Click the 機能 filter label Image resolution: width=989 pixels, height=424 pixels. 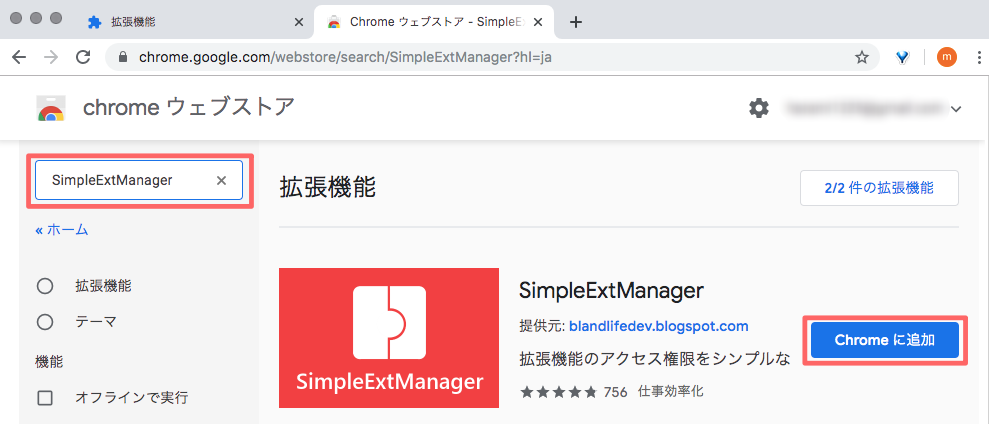[49, 362]
